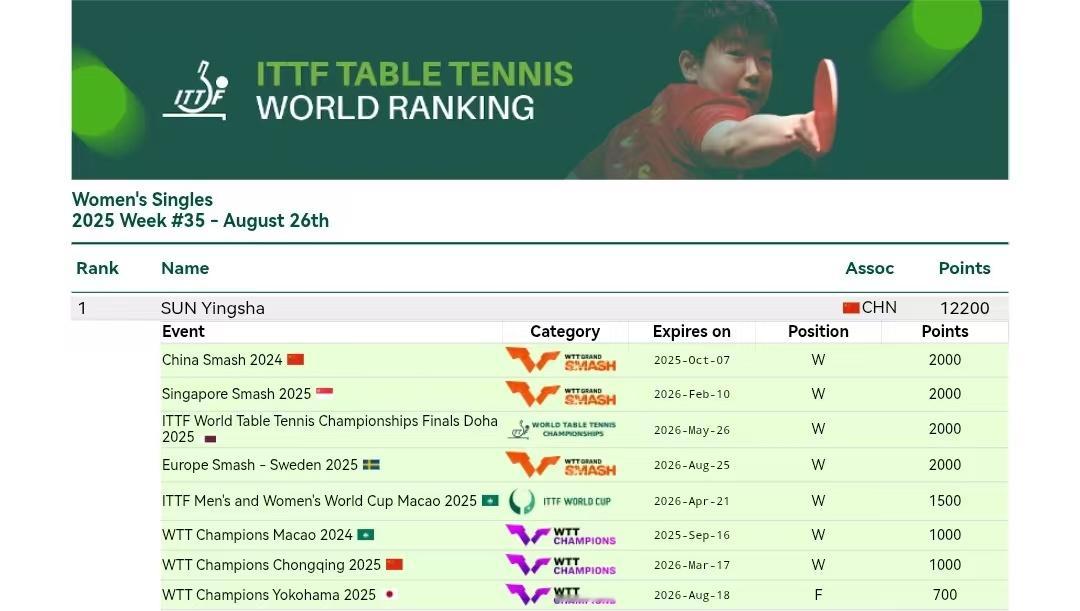This screenshot has height=611, width=1080.
Task: Click the China flag next to CHN
Action: 851,308
